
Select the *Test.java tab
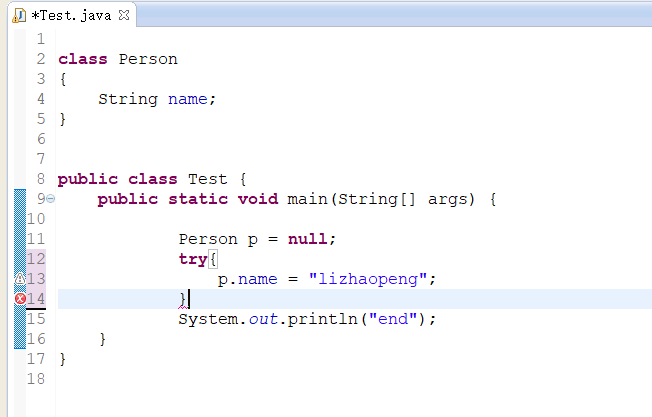[x=71, y=15]
